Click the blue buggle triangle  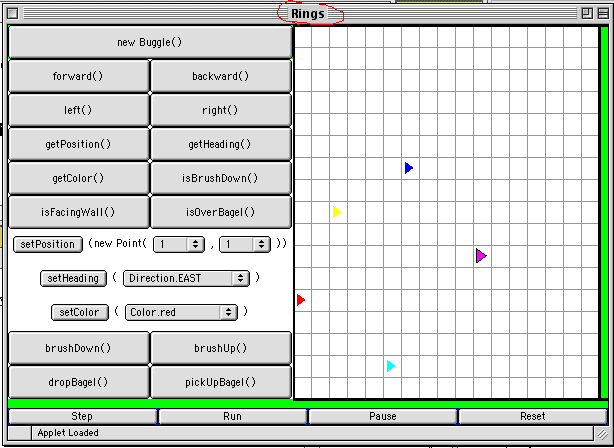point(408,168)
